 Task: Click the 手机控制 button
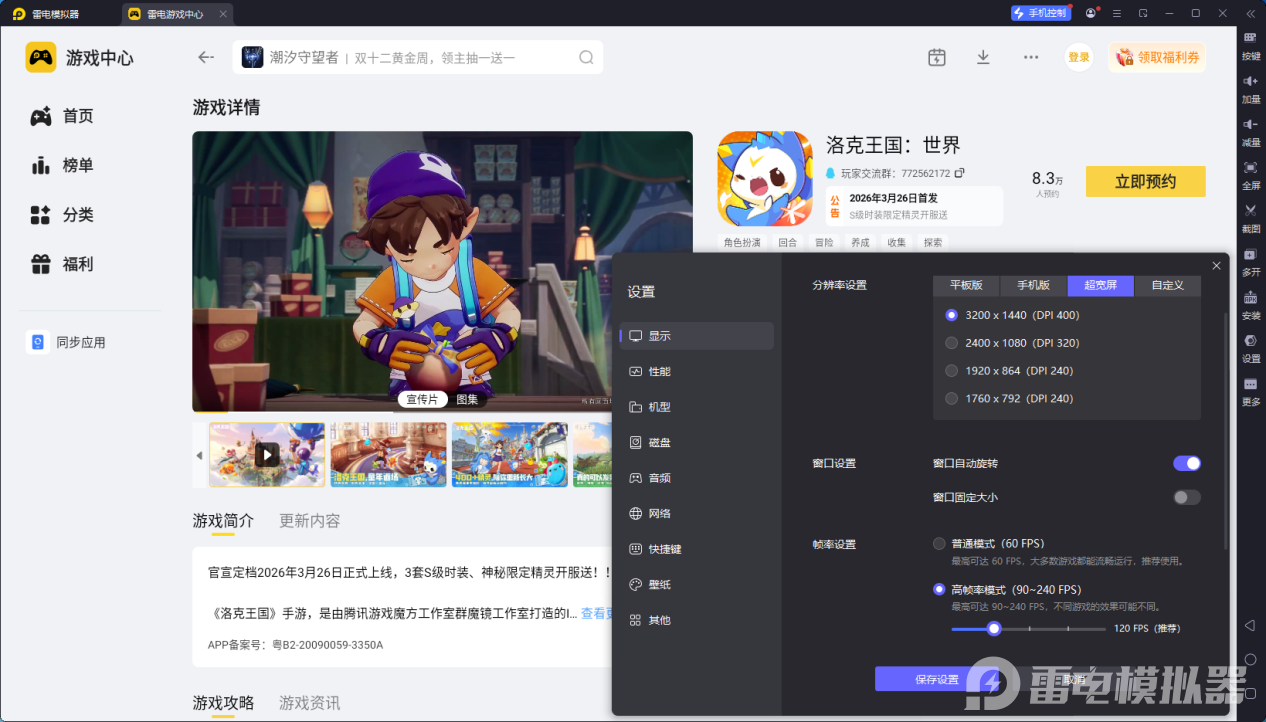pyautogui.click(x=1041, y=13)
